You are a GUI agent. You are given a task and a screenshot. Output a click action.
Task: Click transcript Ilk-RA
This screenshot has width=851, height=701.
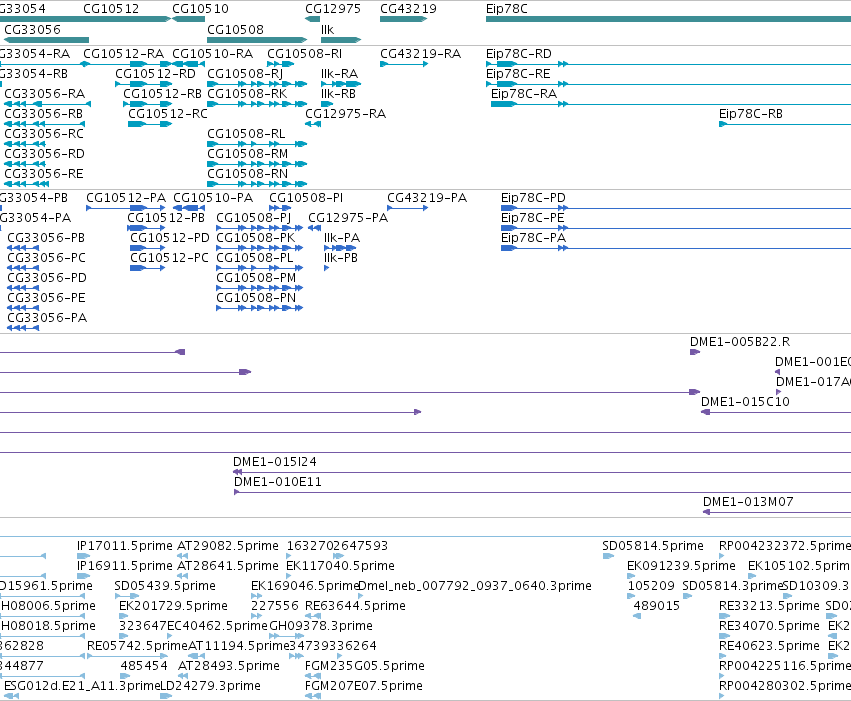coord(339,74)
